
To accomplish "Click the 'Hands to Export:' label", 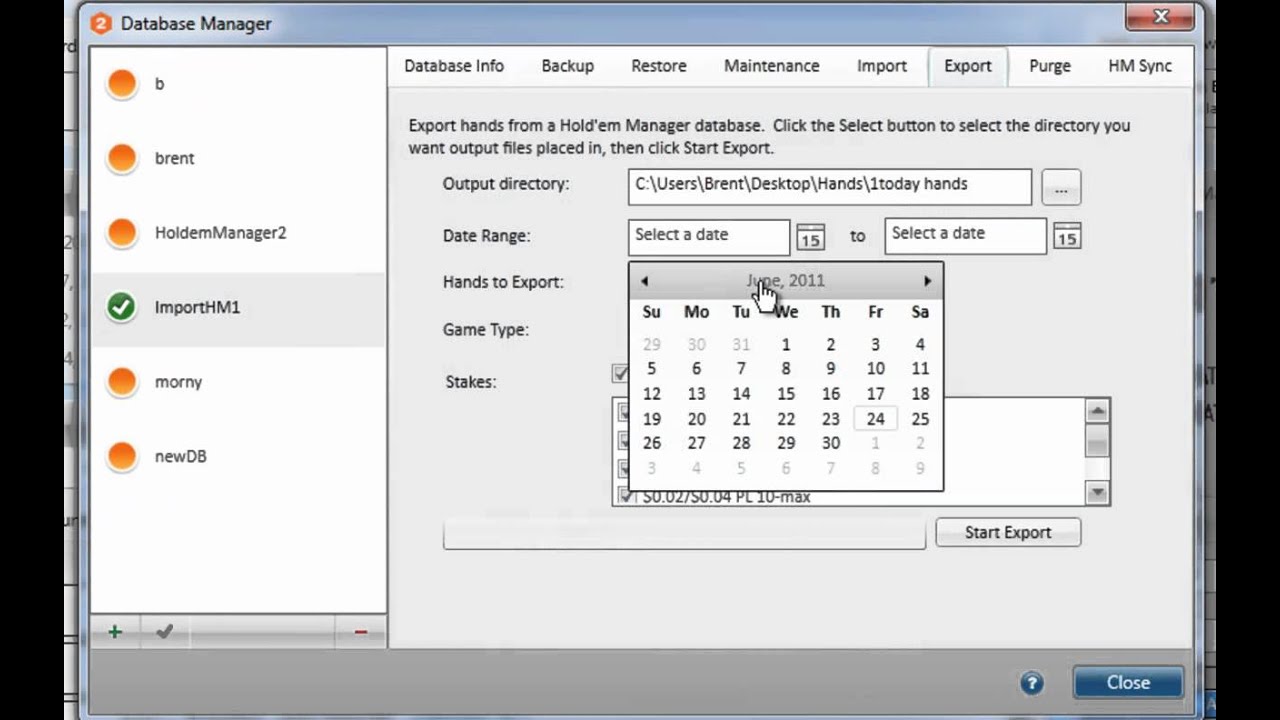I will [x=503, y=282].
